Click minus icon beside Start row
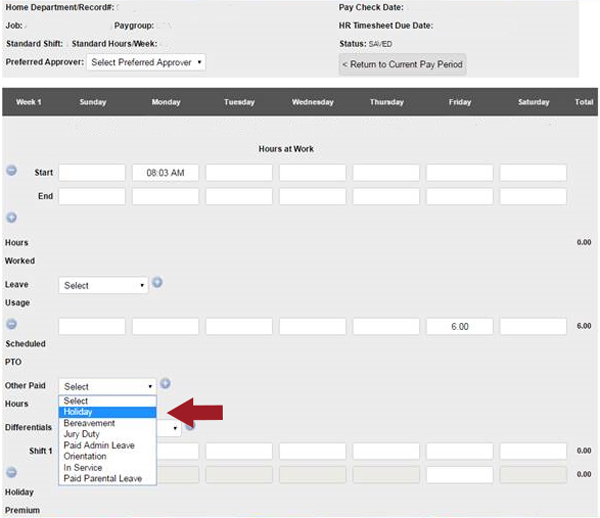 (x=12, y=171)
